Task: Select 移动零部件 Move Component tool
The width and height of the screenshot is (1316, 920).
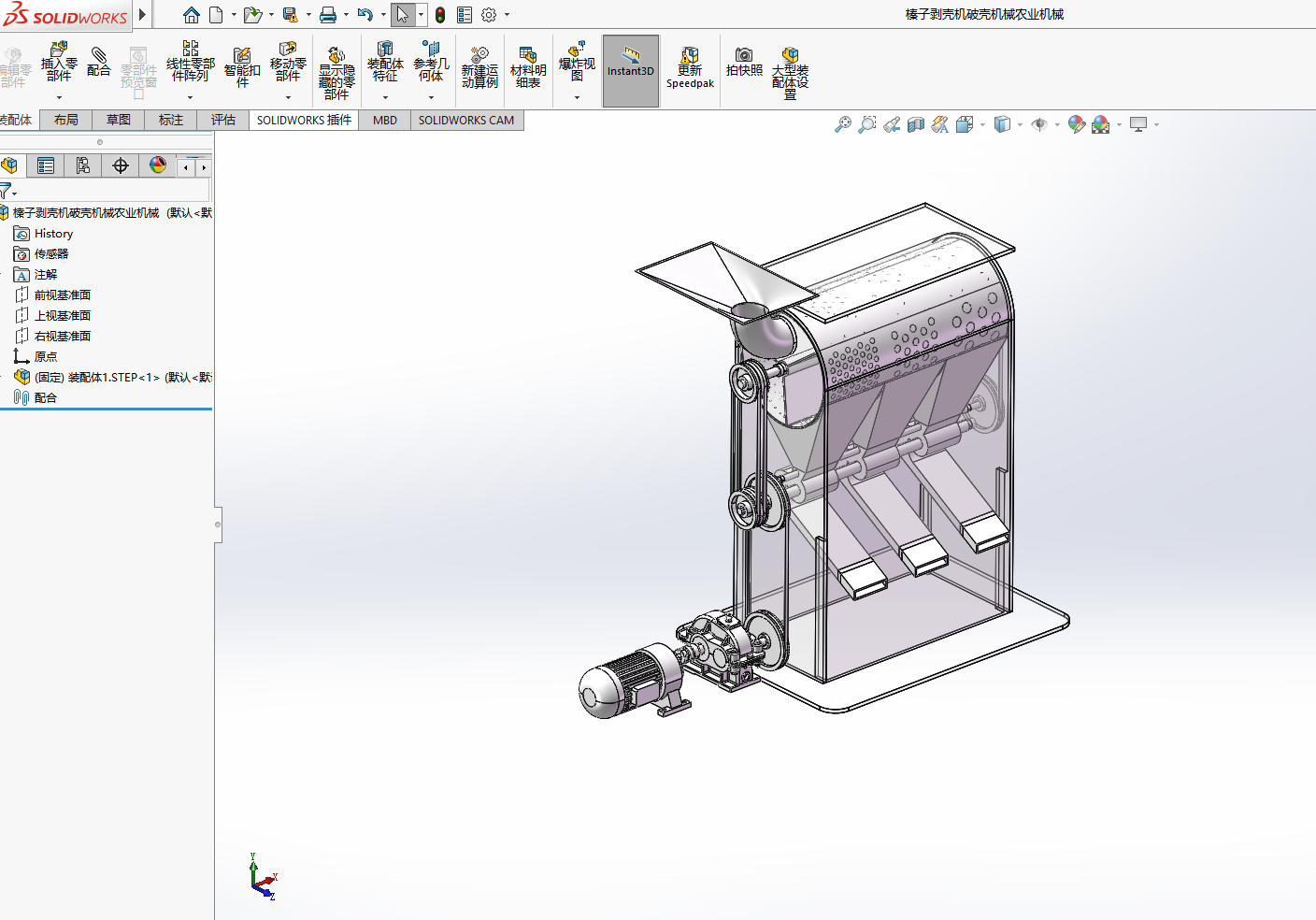Action: 288,63
